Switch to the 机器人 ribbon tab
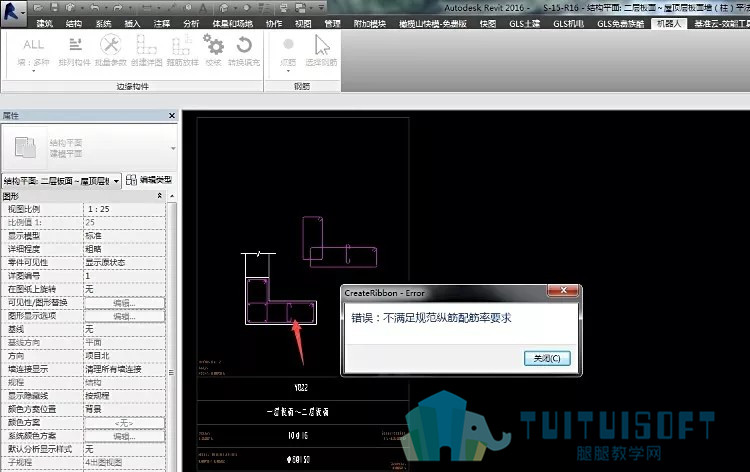Screen dimensions: 750x472 [668, 23]
